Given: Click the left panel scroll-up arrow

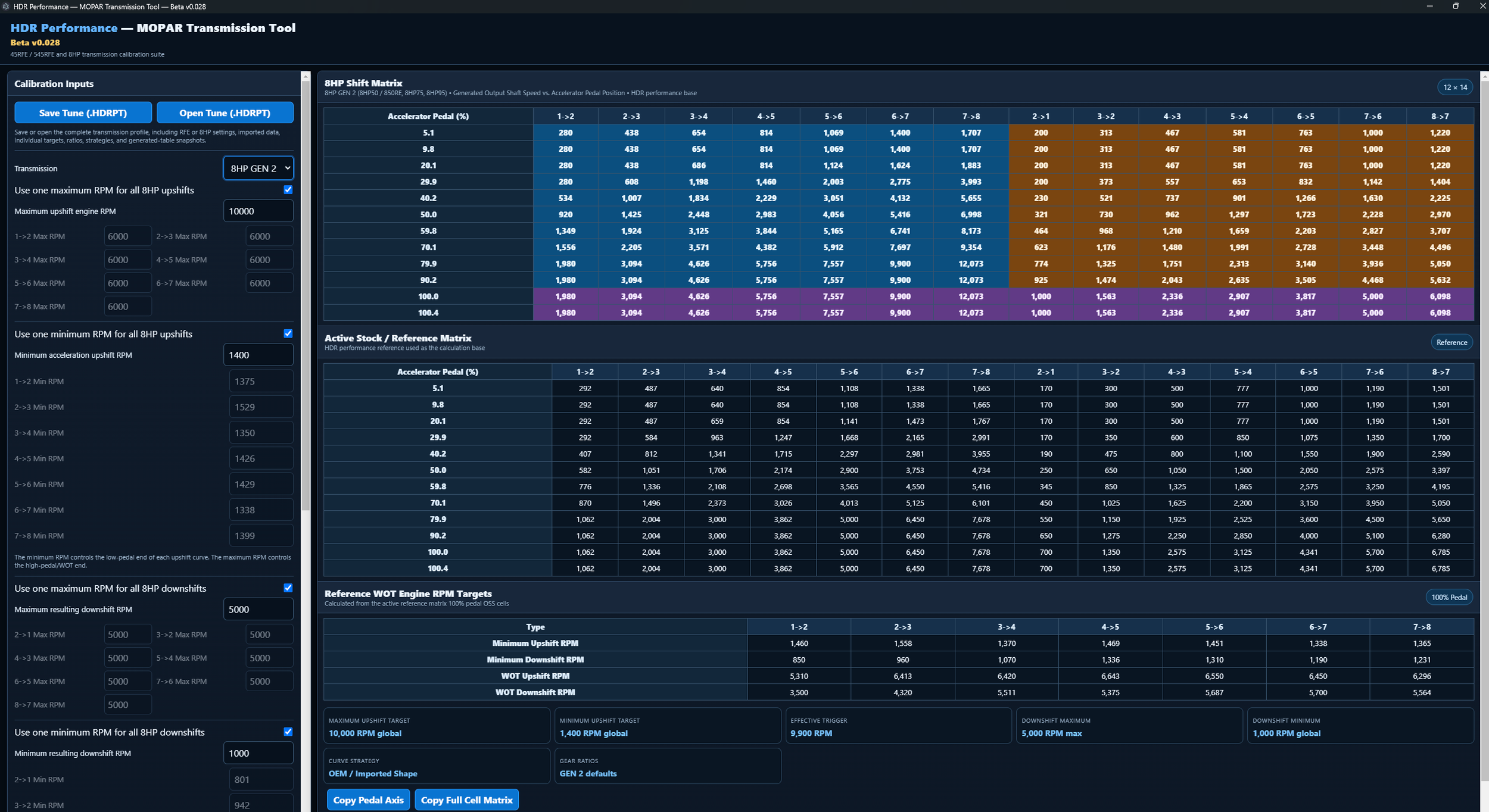Looking at the screenshot, I should (306, 76).
